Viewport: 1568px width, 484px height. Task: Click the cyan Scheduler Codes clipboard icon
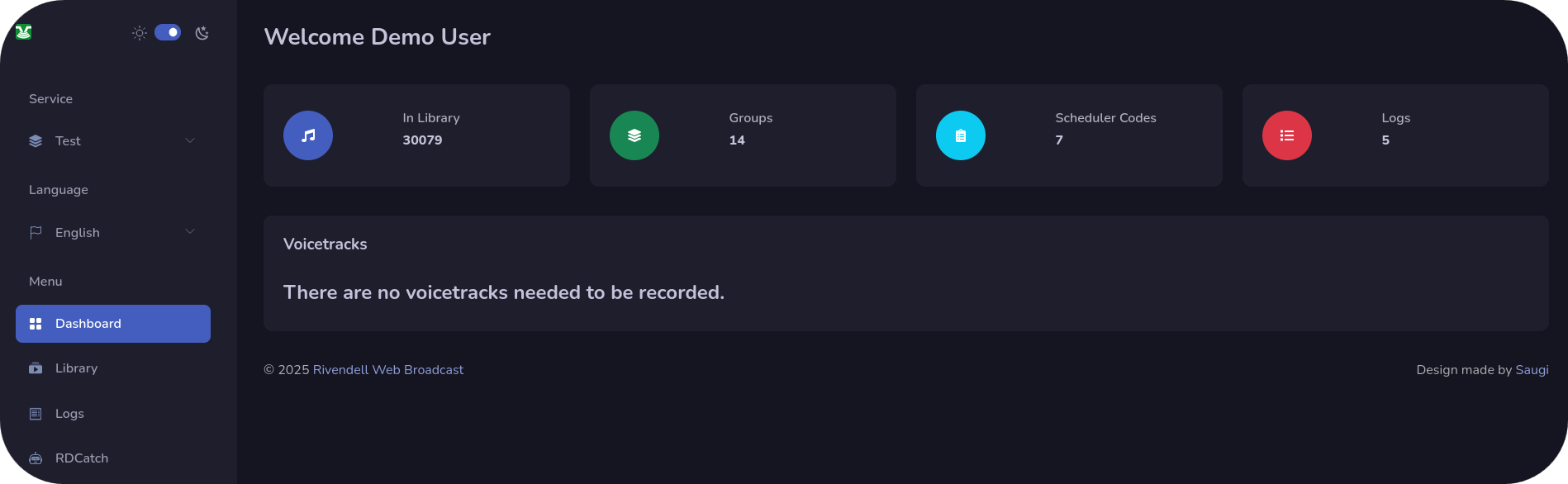tap(961, 135)
